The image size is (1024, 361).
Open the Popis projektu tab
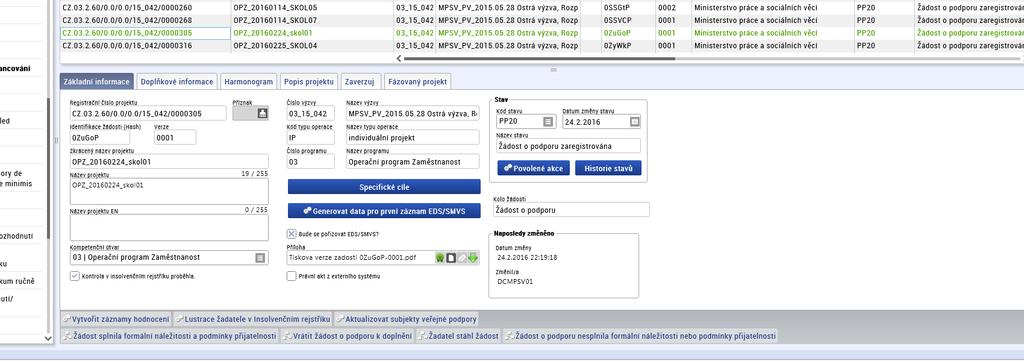pyautogui.click(x=310, y=82)
